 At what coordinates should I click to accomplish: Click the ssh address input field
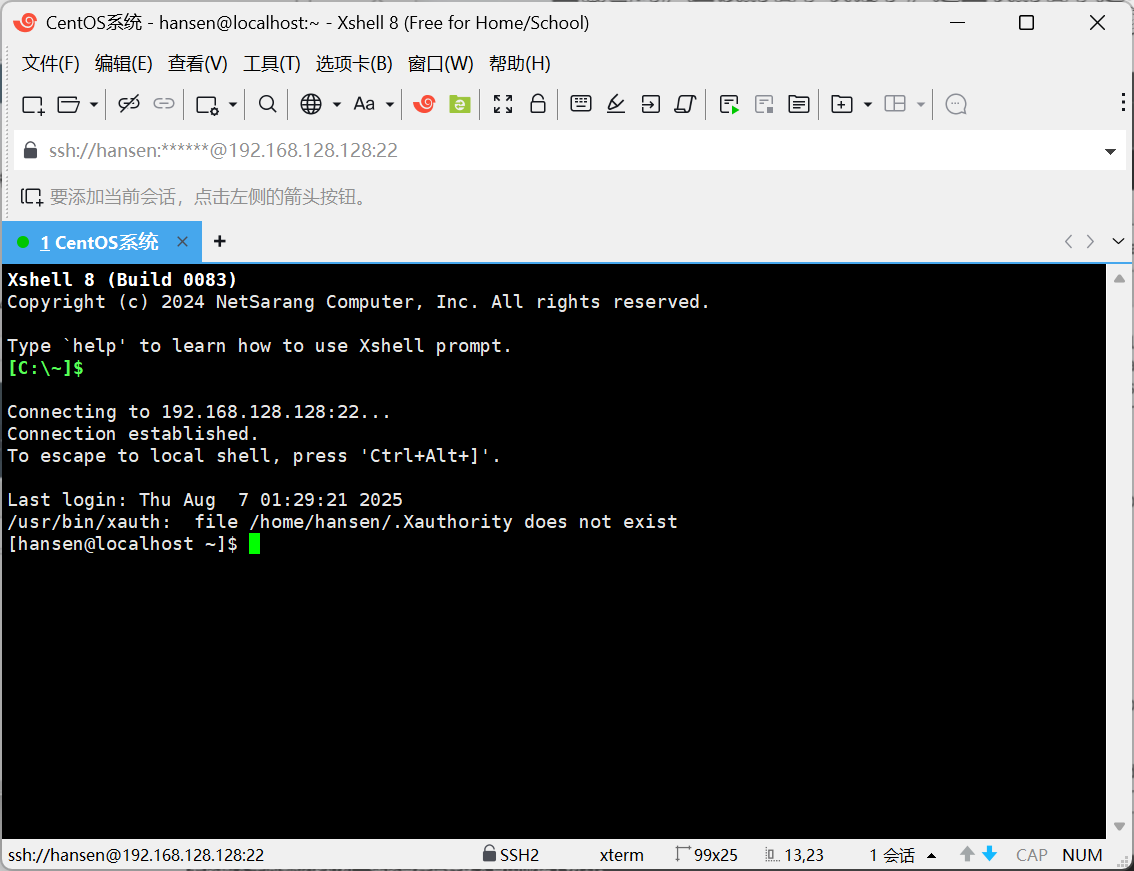560,151
